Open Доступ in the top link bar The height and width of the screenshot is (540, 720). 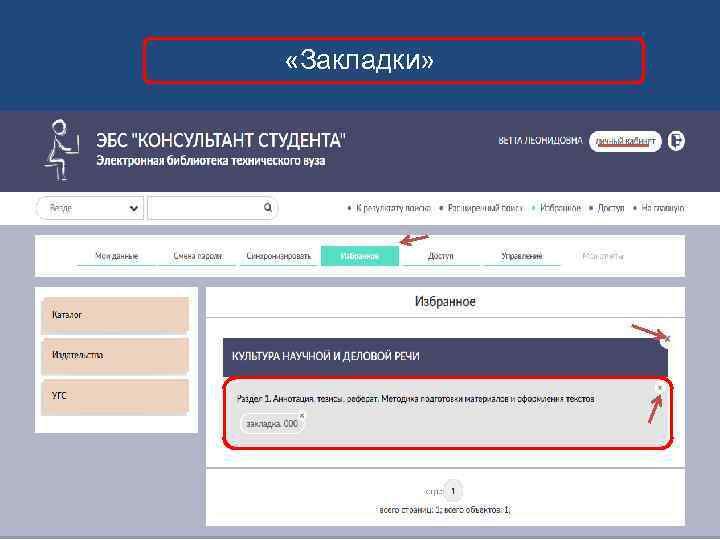(611, 208)
